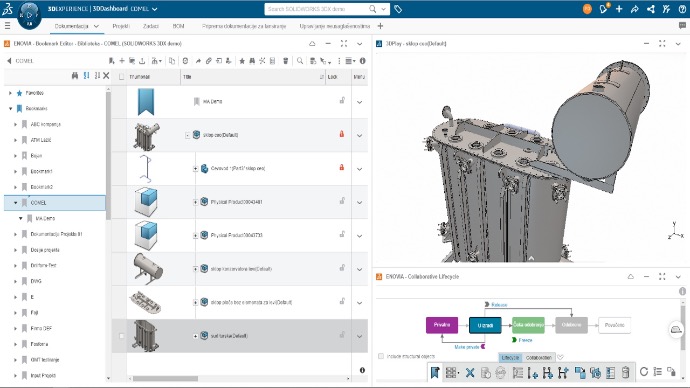Open row menu chevron for MA Demo
This screenshot has height=388, width=690.
[360, 102]
